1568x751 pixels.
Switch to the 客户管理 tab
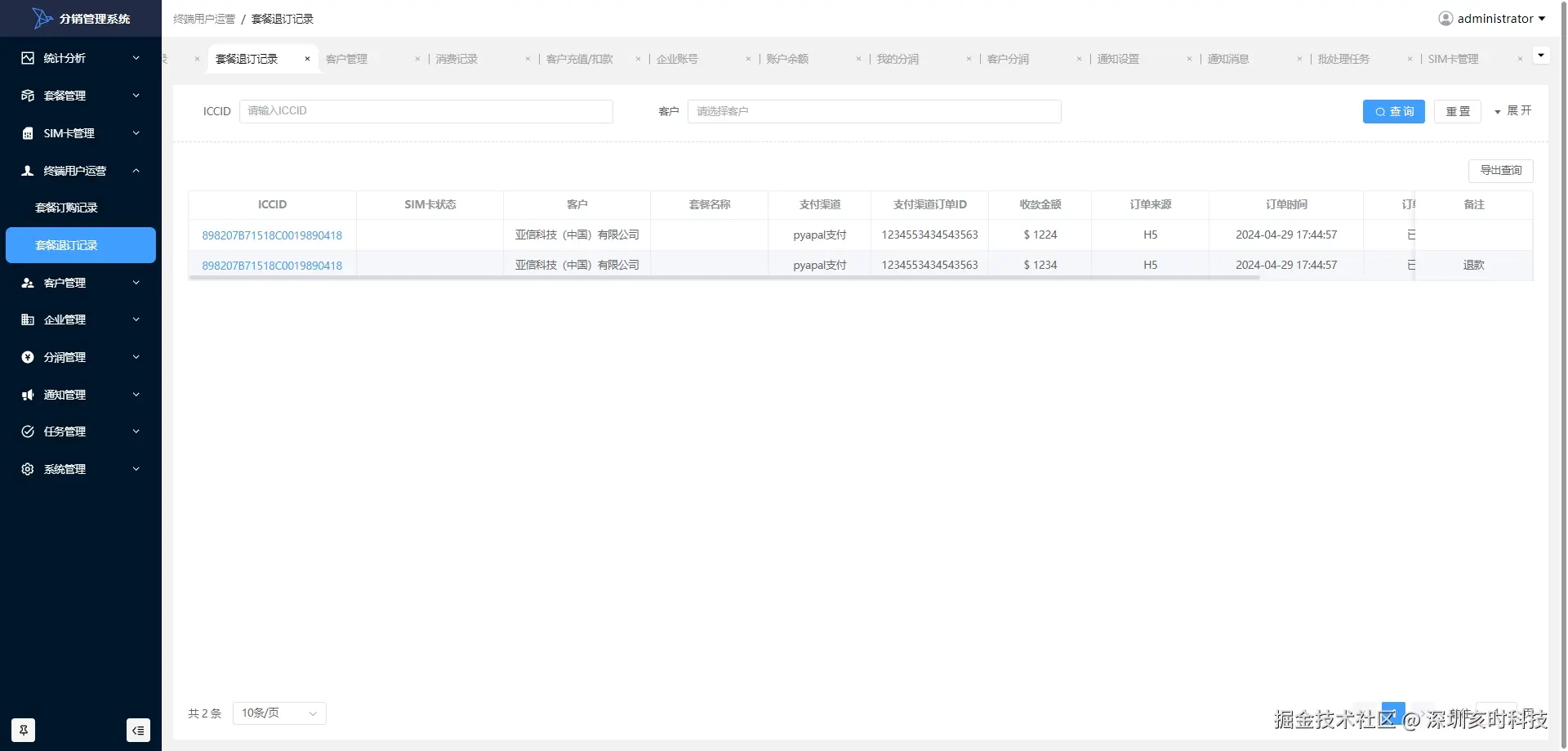click(x=346, y=59)
